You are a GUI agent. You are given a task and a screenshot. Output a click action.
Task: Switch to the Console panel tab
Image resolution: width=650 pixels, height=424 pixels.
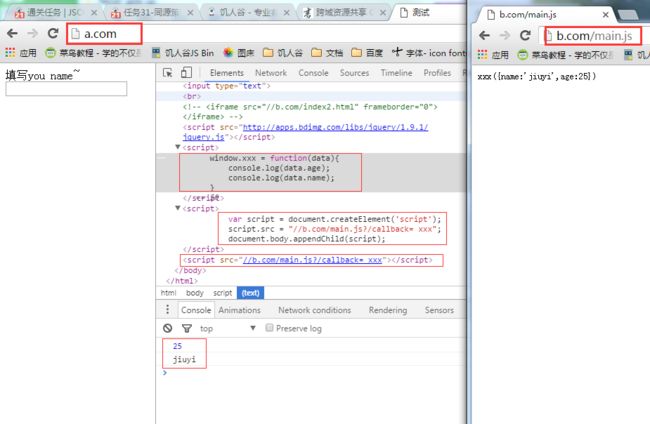tap(313, 73)
